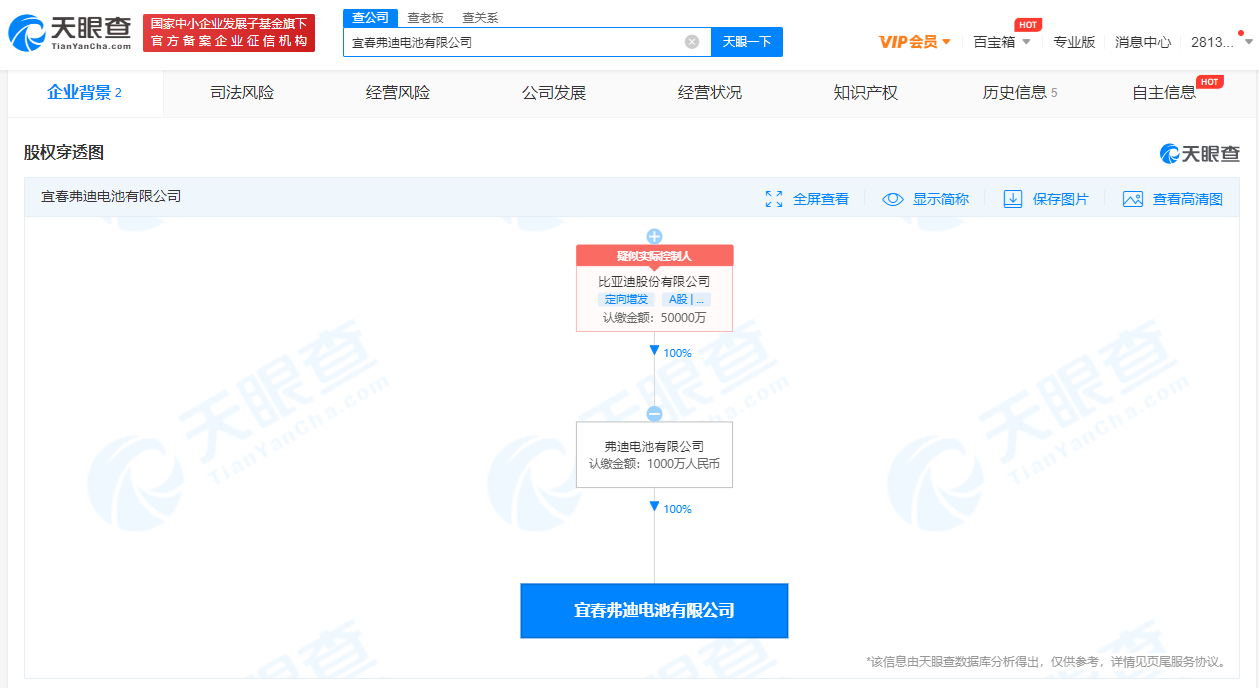
Task: Select the 查老板 search tab
Action: [425, 18]
